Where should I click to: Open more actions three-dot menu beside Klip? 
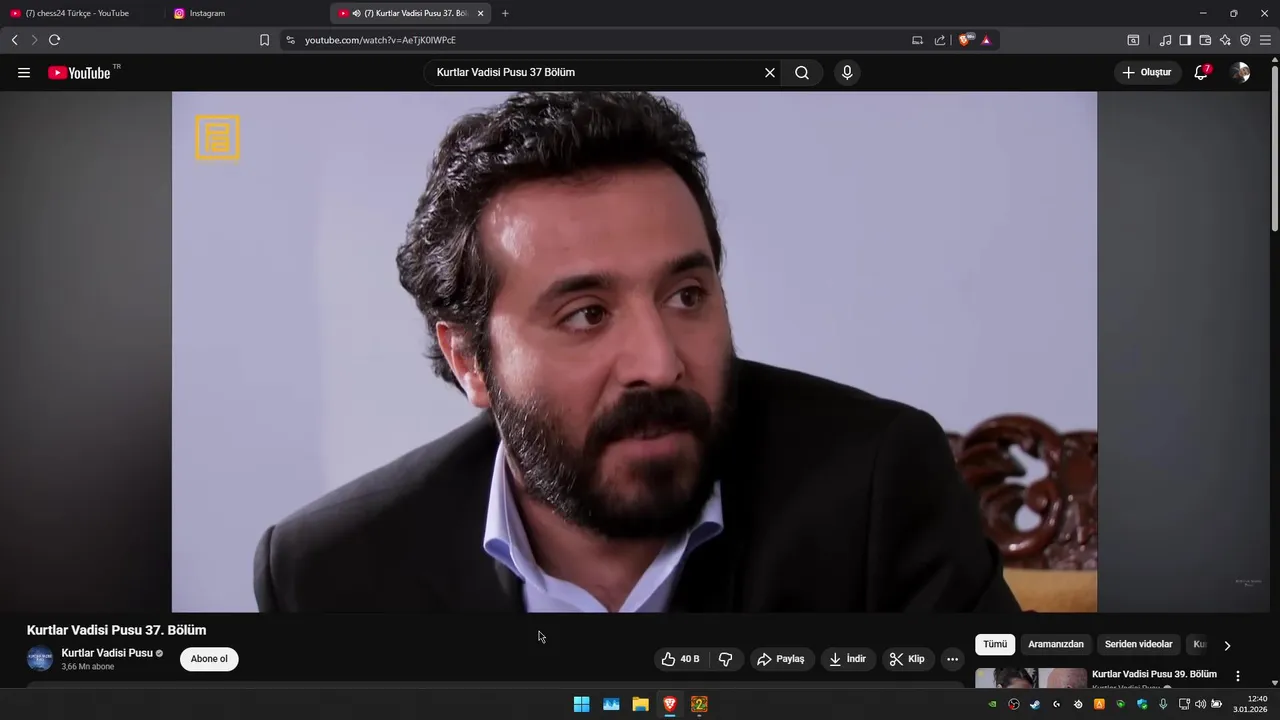point(952,659)
